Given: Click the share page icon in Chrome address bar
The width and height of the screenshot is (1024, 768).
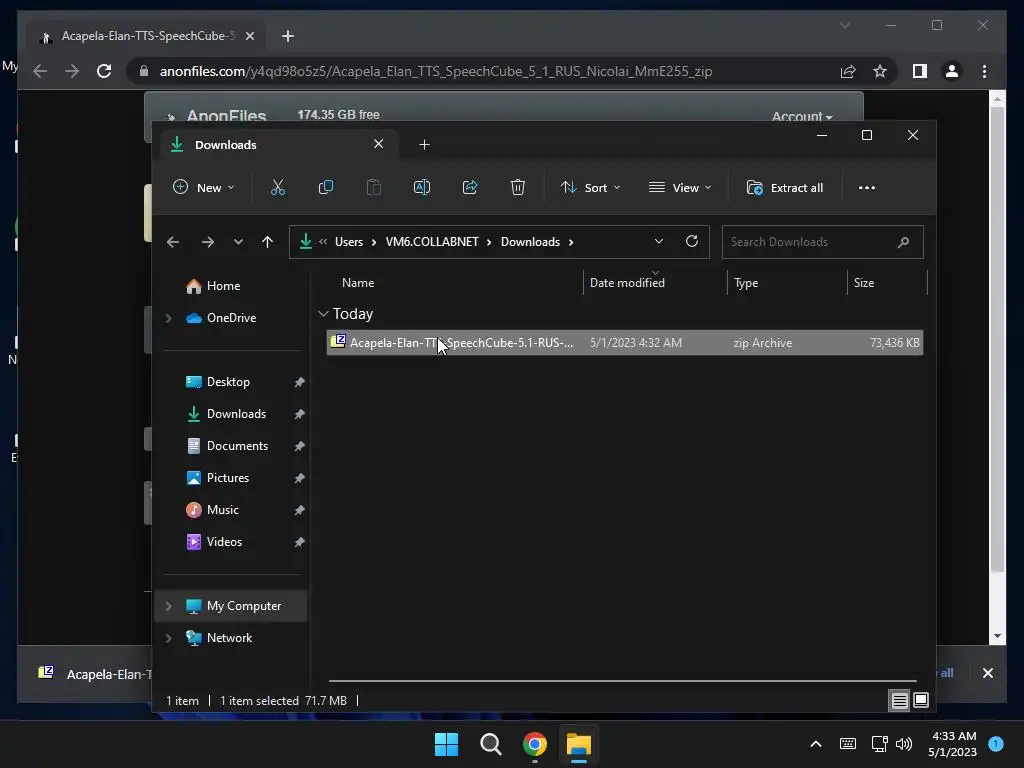Looking at the screenshot, I should pos(848,71).
